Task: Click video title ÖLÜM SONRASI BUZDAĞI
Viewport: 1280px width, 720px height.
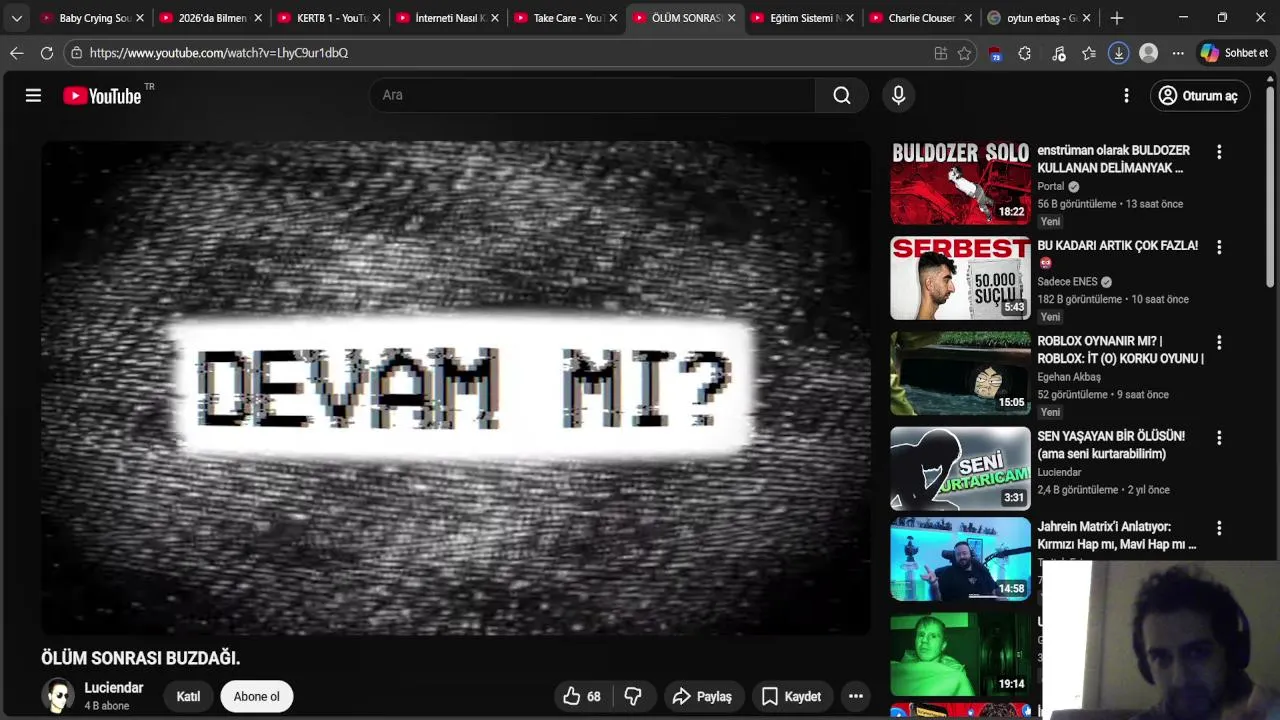Action: (x=141, y=658)
